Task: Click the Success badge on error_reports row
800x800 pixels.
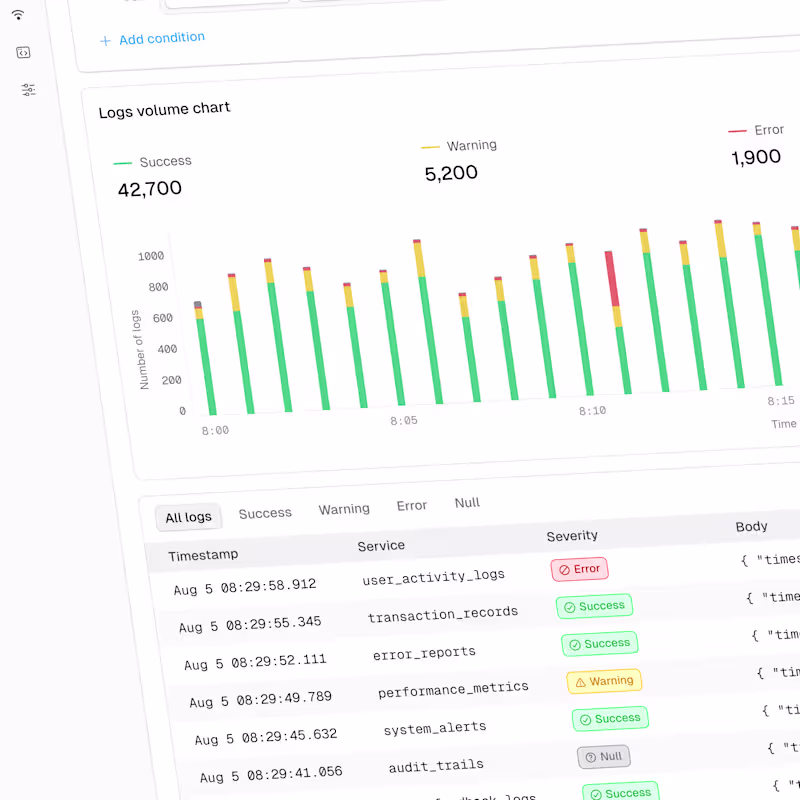Action: 599,643
